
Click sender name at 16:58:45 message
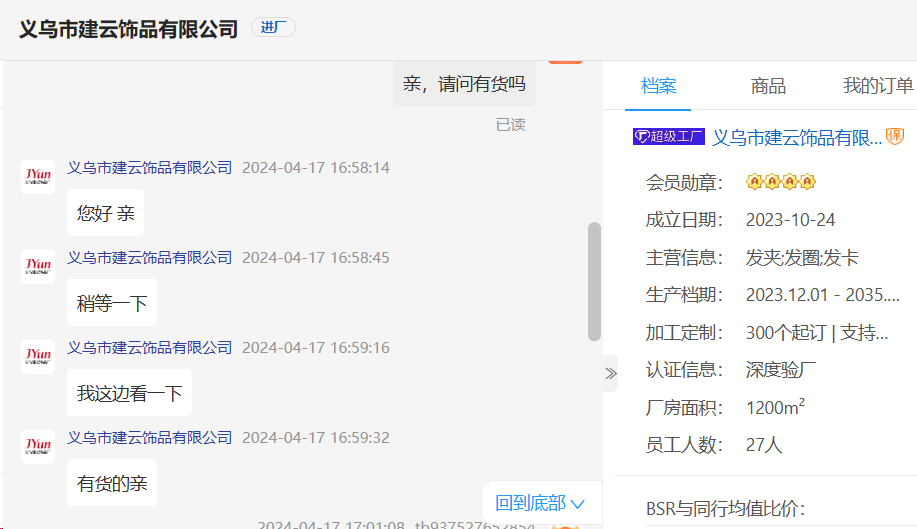(150, 258)
